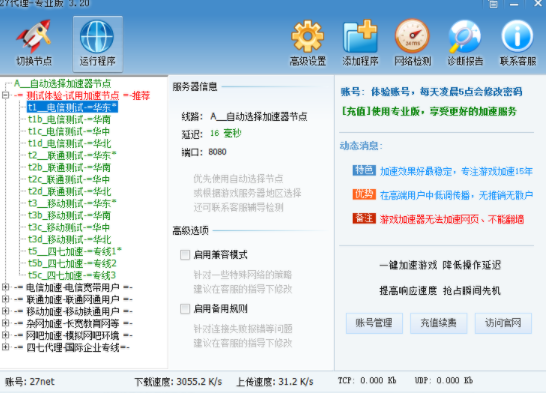Select node t3b_移动测试-华南

click(x=69, y=215)
